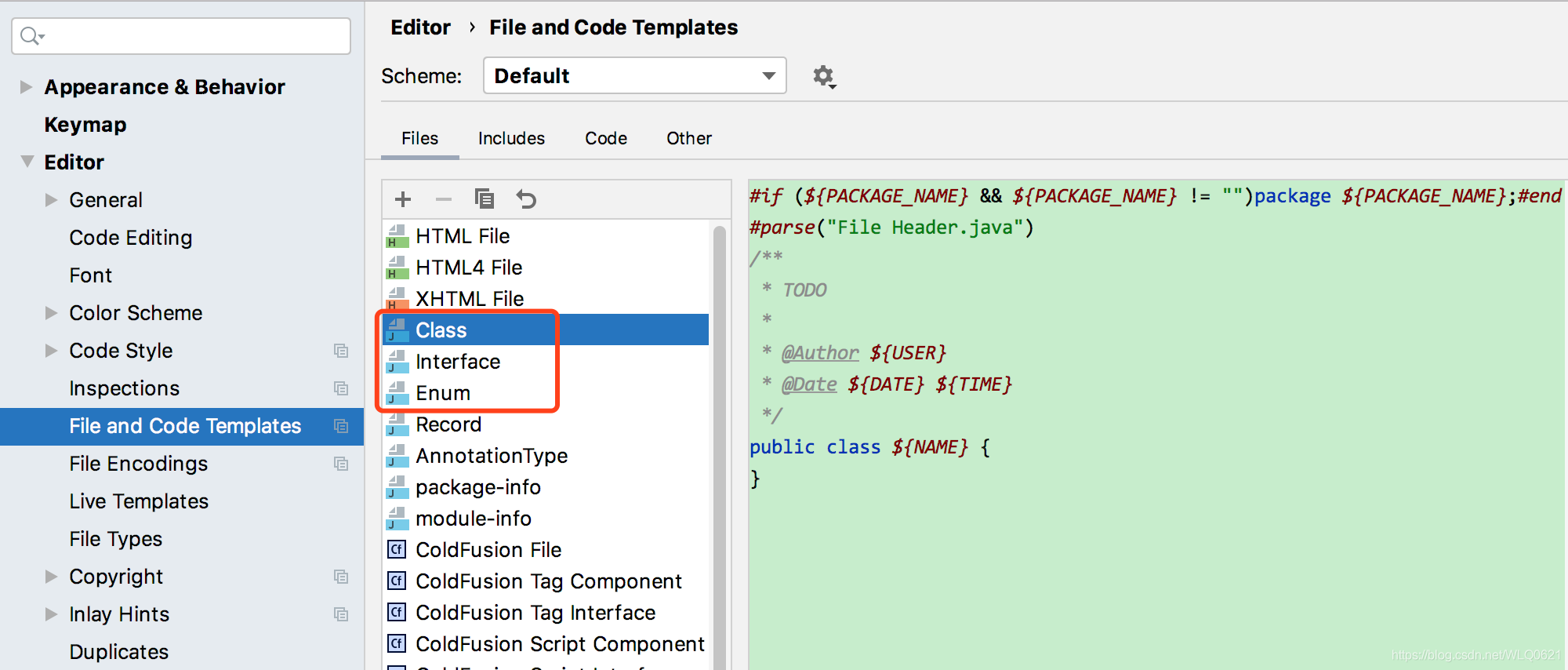Click project-level icon beside File Encodings
Image resolution: width=1568 pixels, height=670 pixels.
click(x=341, y=464)
